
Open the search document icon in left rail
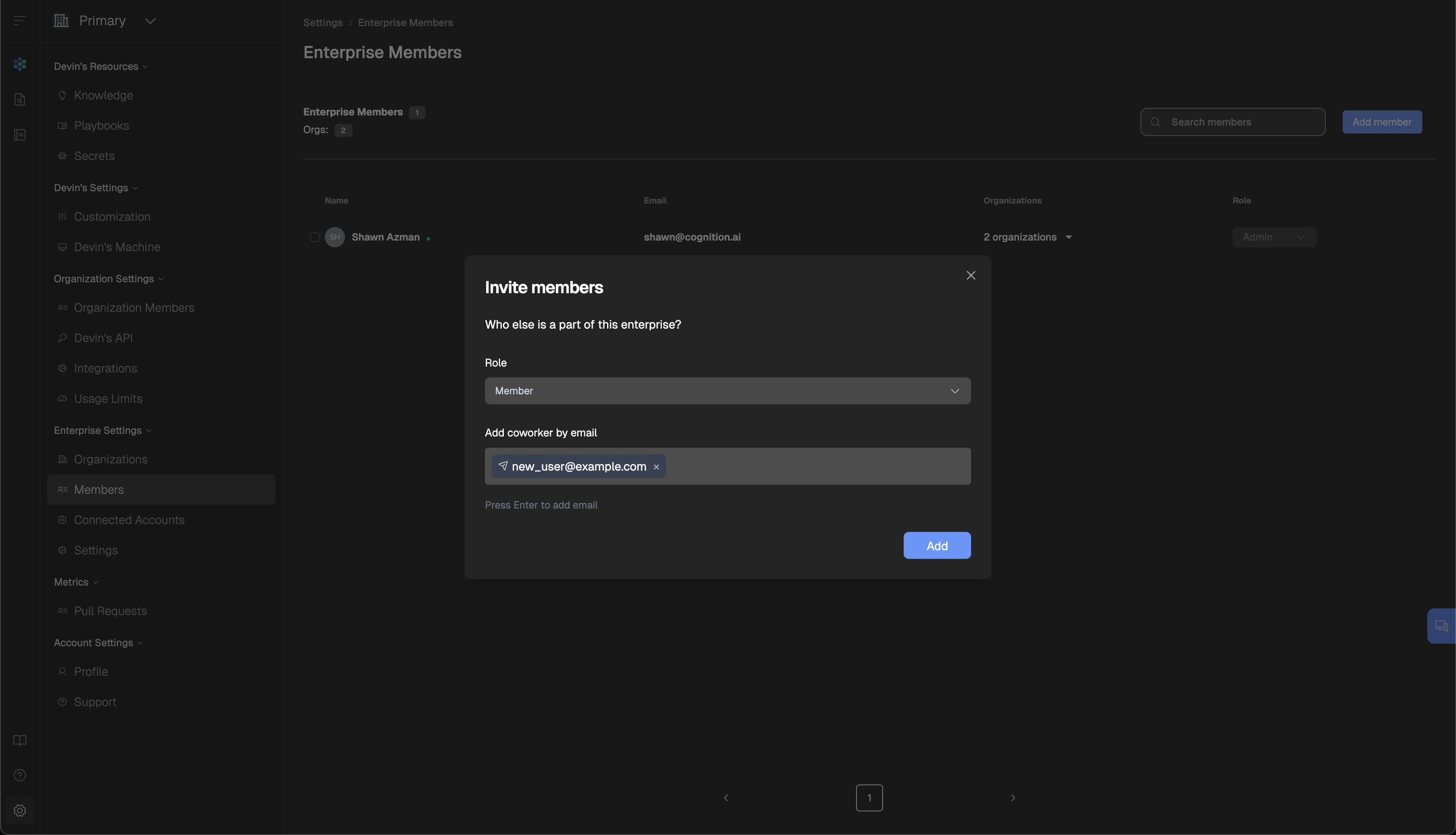(19, 99)
